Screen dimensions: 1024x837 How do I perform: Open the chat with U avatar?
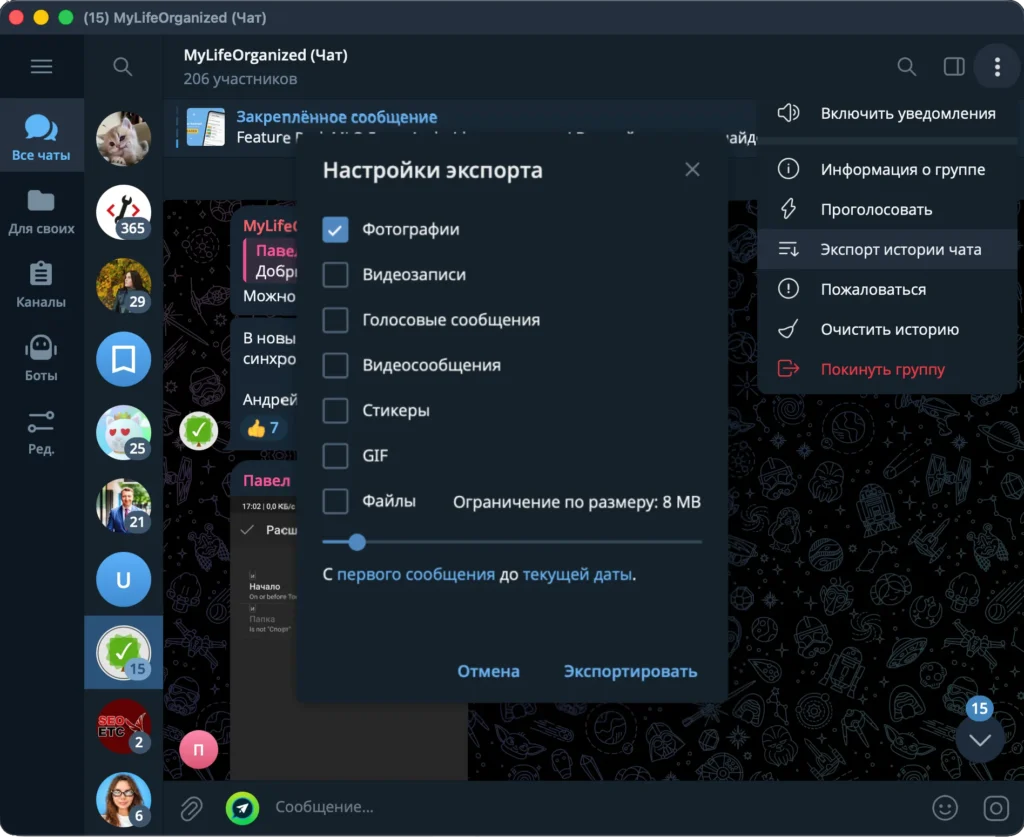click(x=123, y=579)
